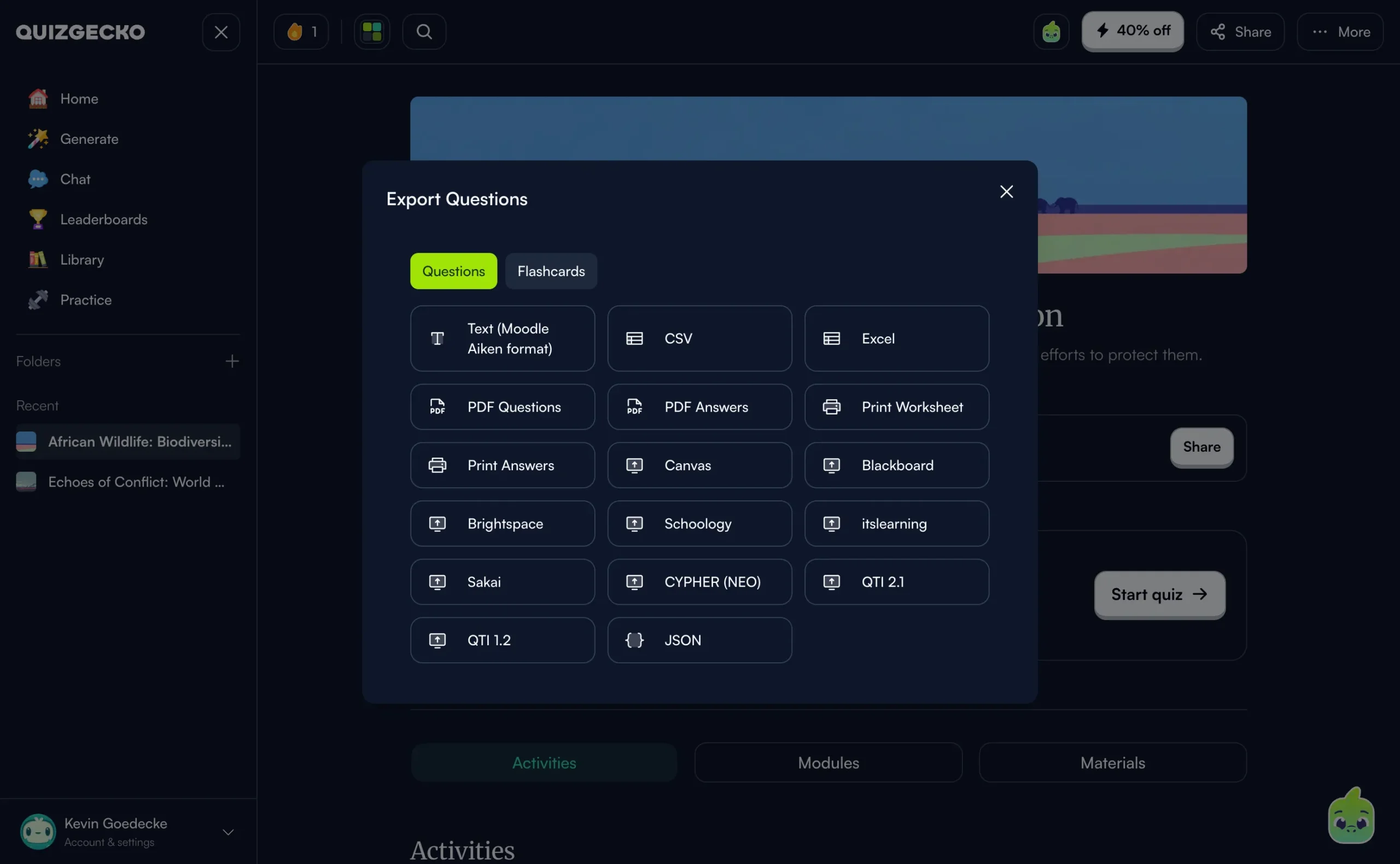Click the Start quiz button
Screen dimensions: 1400x864
pos(1159,594)
